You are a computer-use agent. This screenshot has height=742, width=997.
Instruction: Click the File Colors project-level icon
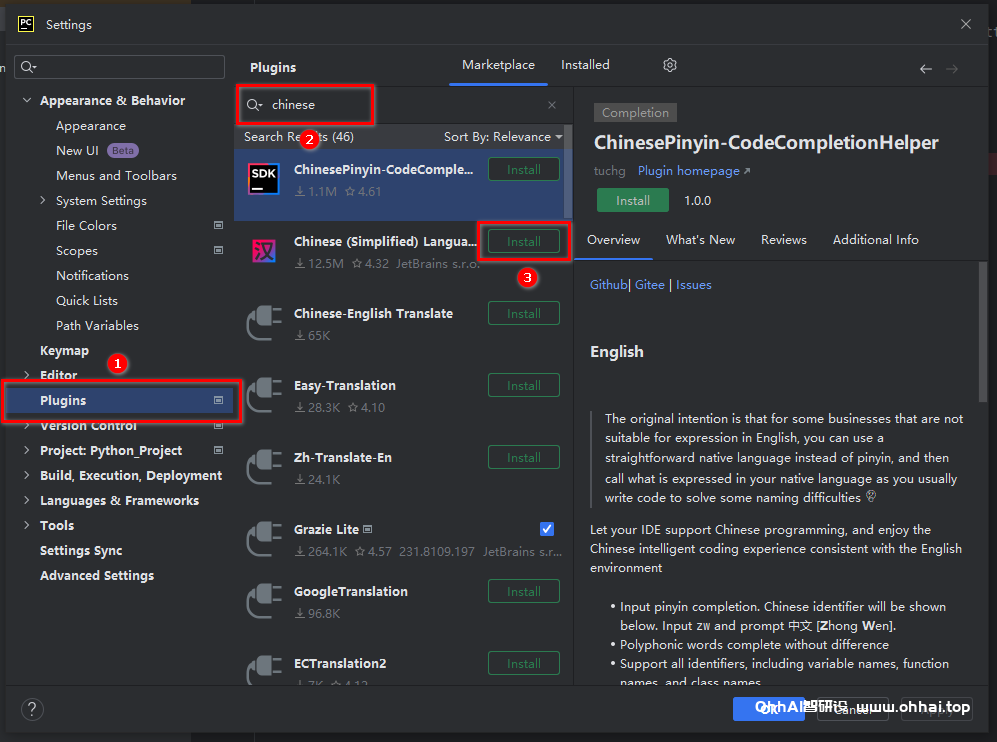(x=218, y=225)
